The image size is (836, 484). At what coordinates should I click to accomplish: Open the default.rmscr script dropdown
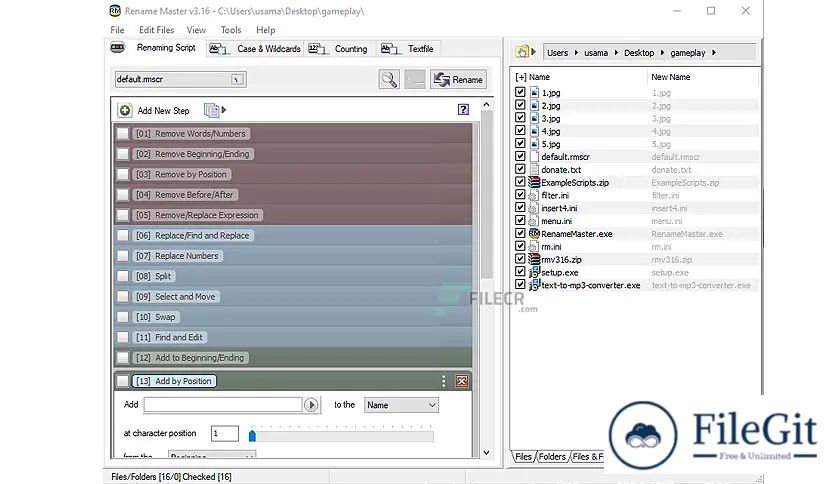pos(237,79)
